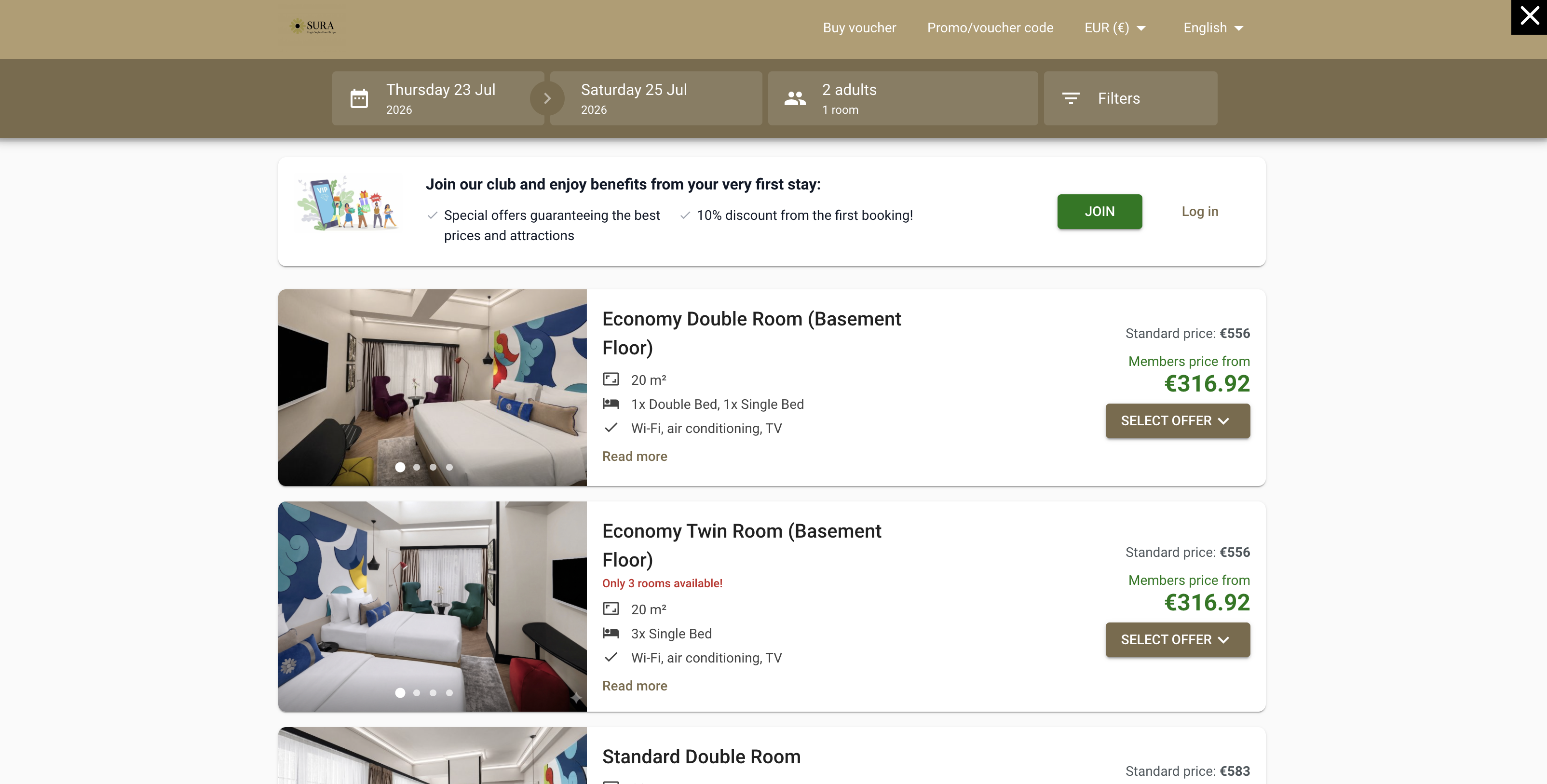Click the green JOIN button

1099,211
